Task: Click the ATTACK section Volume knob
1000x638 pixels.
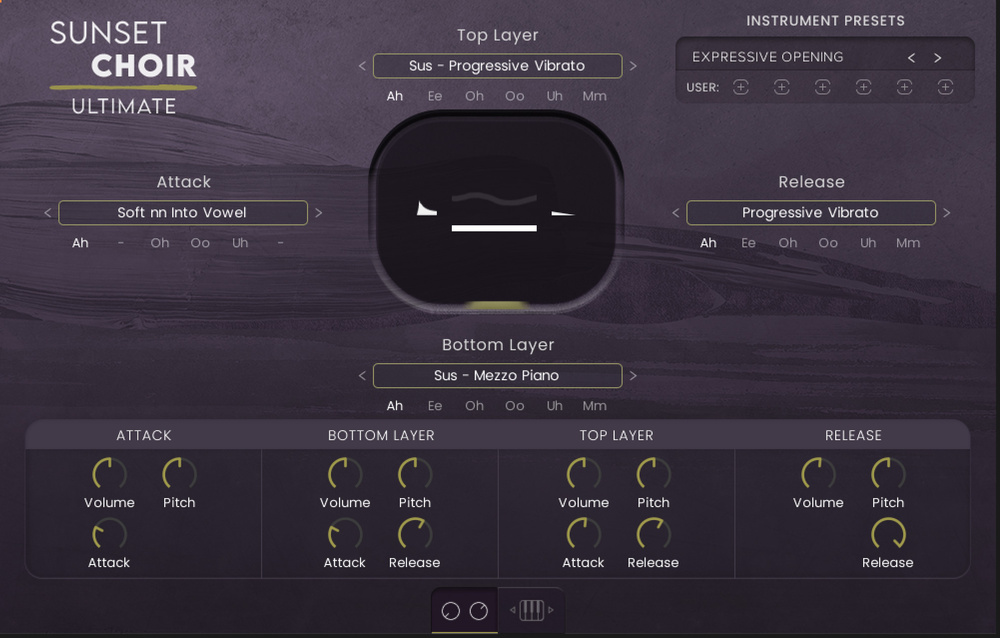Action: click(x=109, y=474)
